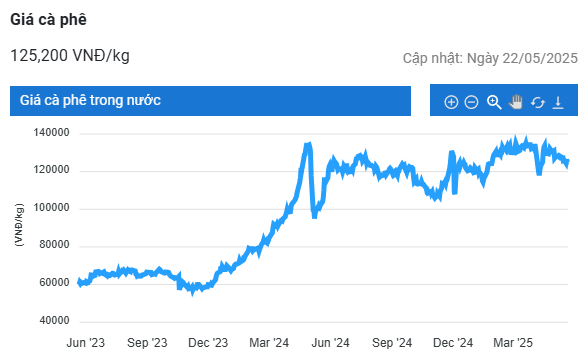Click the 140000 y-axis label
This screenshot has width=583, height=364.
(x=51, y=133)
